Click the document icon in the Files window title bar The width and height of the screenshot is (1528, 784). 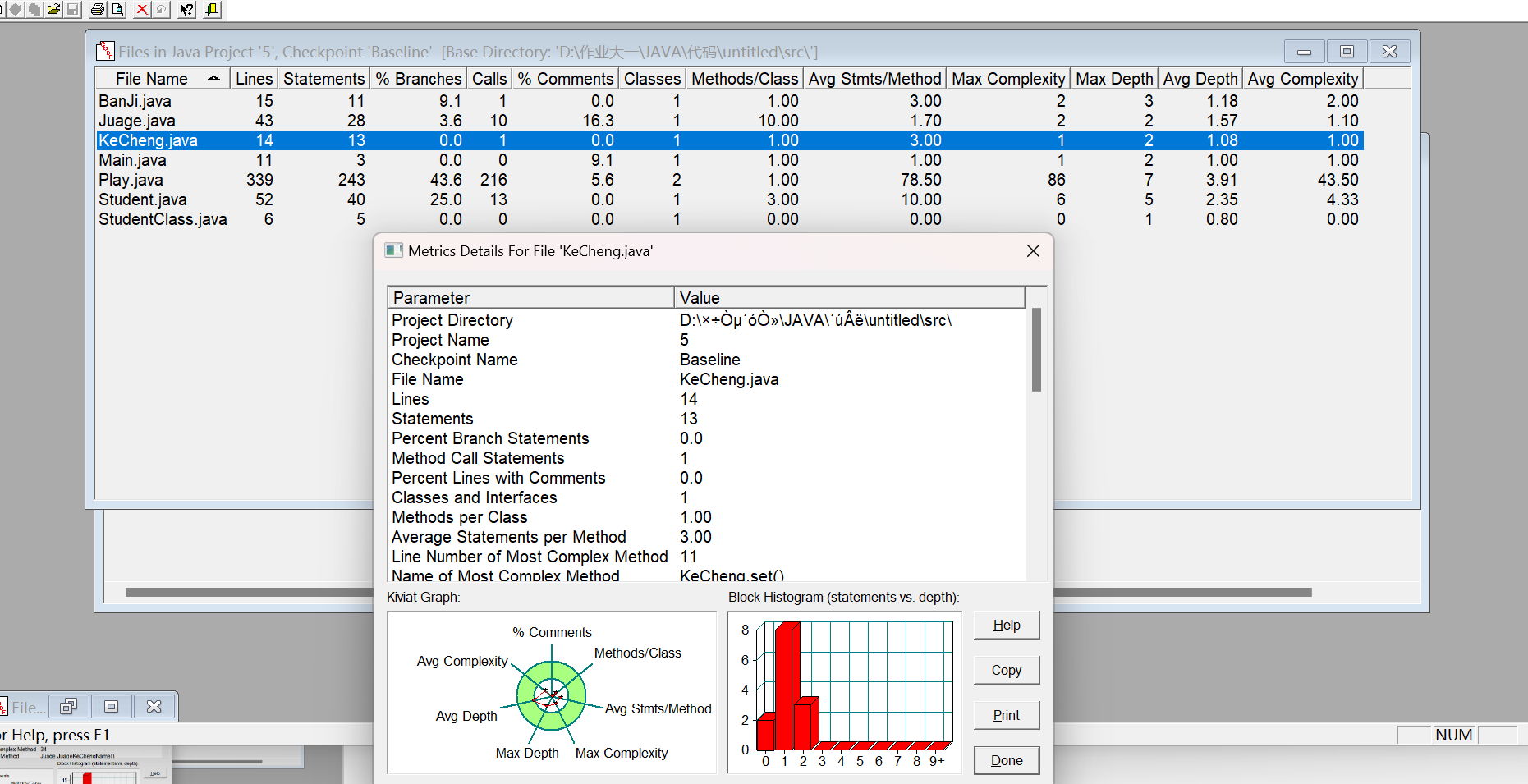105,52
